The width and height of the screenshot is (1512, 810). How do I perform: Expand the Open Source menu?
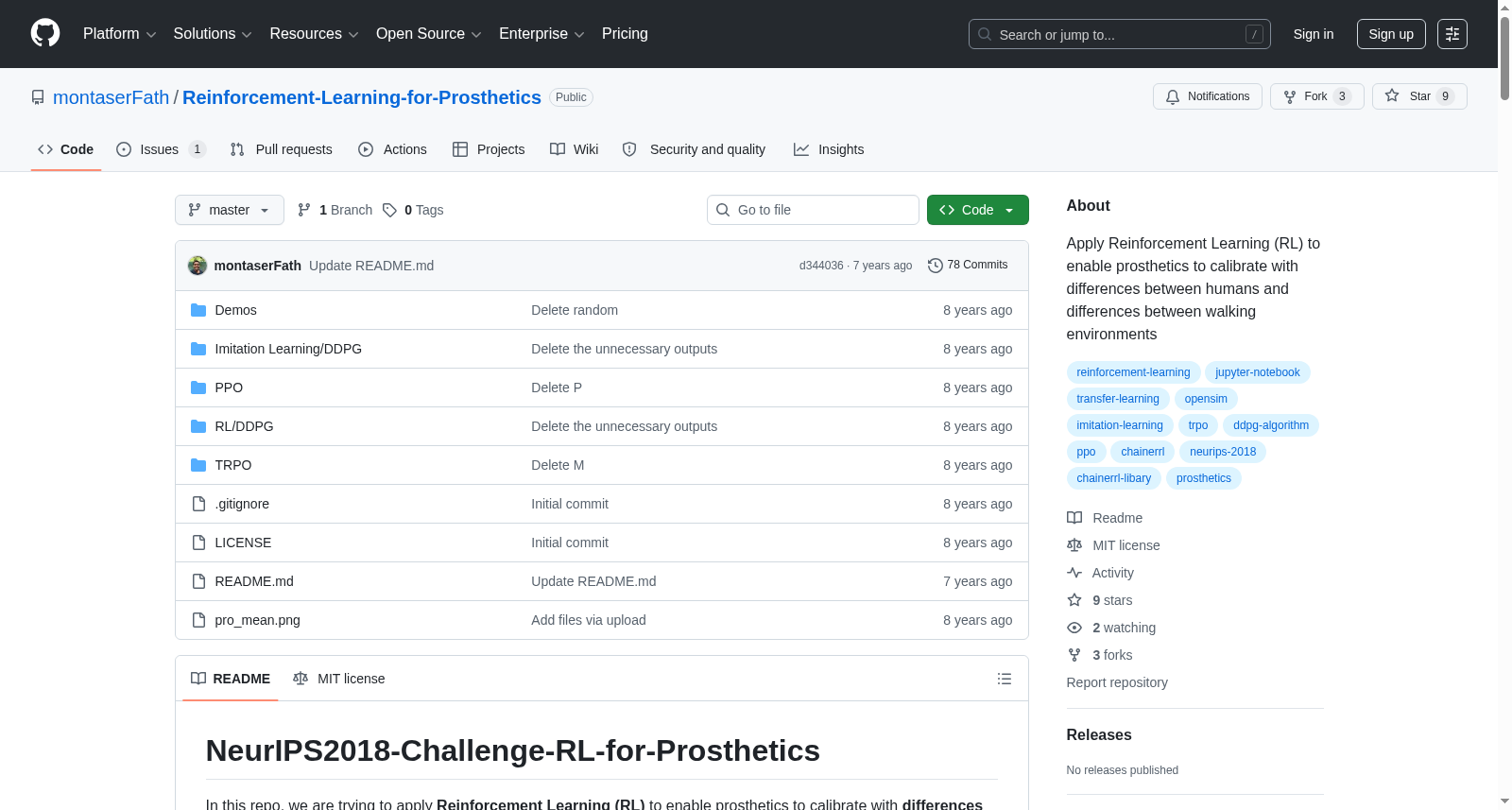[x=429, y=34]
